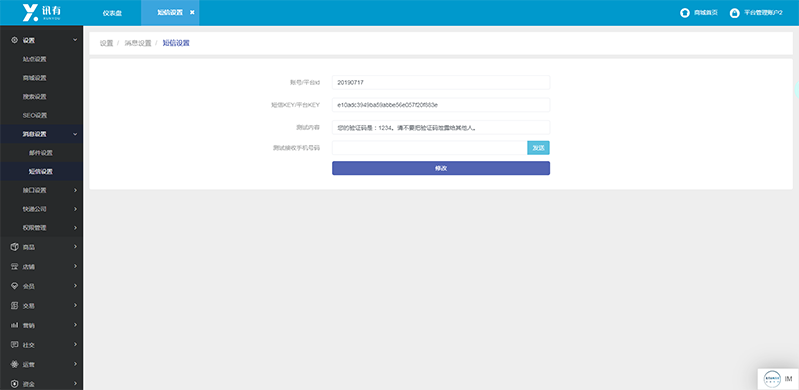
Task: Open SEO设置 in the sidebar
Action: tap(35, 115)
